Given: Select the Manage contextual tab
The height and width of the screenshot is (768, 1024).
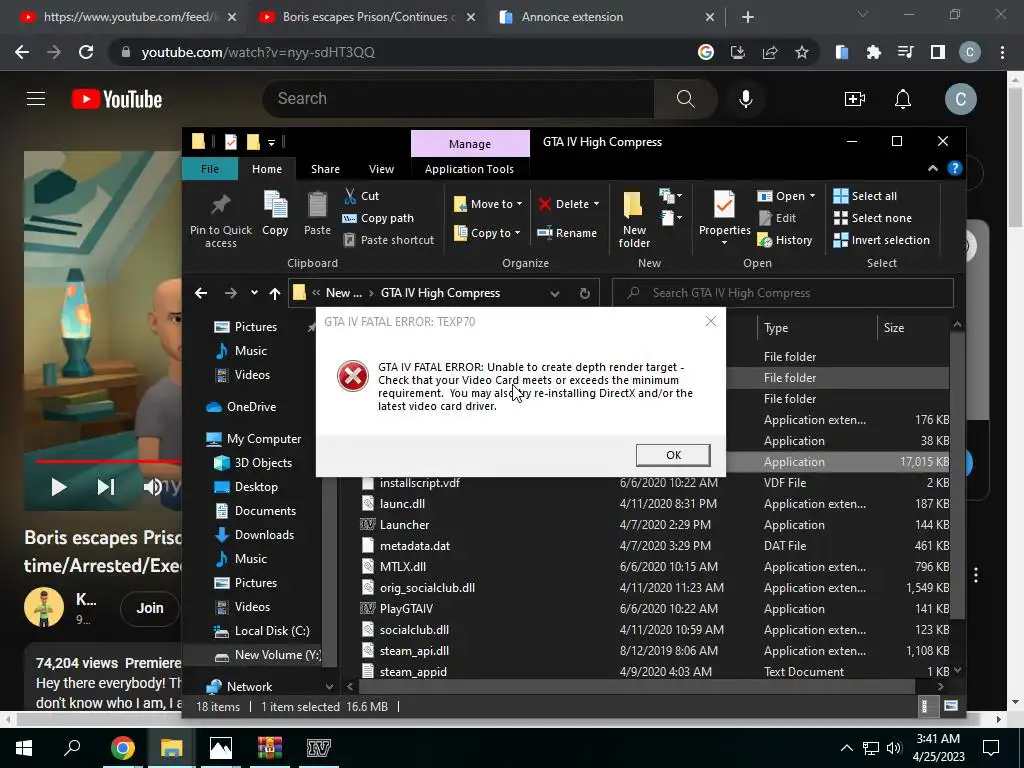Looking at the screenshot, I should click(470, 144).
